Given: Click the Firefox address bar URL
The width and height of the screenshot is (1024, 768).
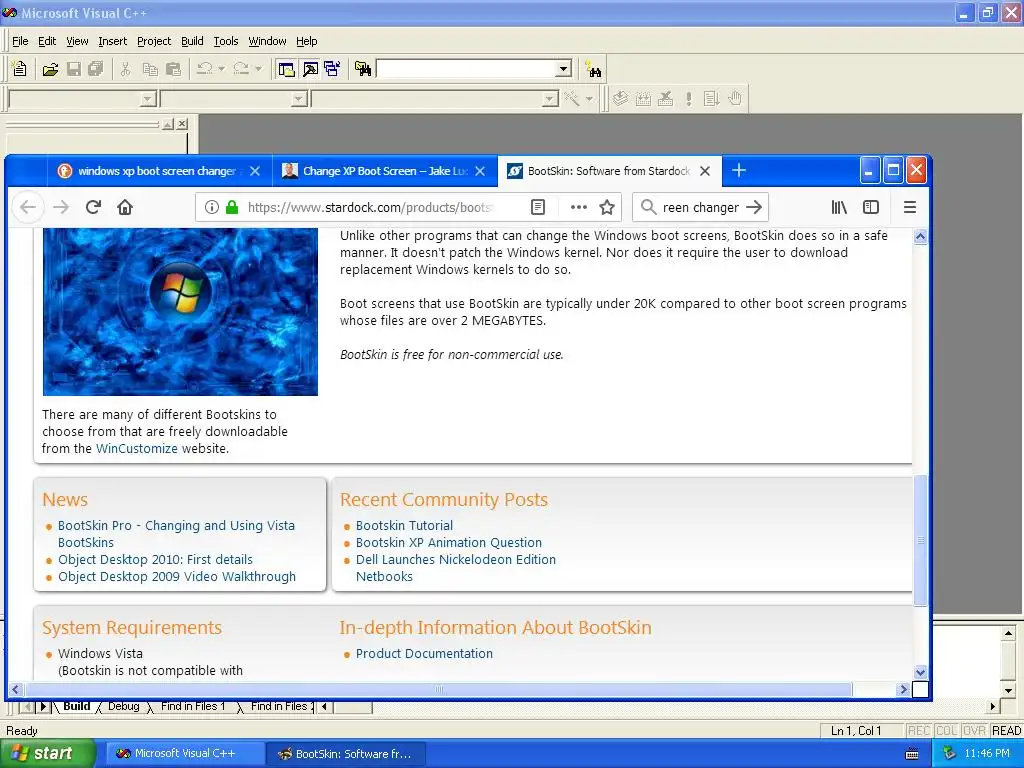Looking at the screenshot, I should click(370, 207).
